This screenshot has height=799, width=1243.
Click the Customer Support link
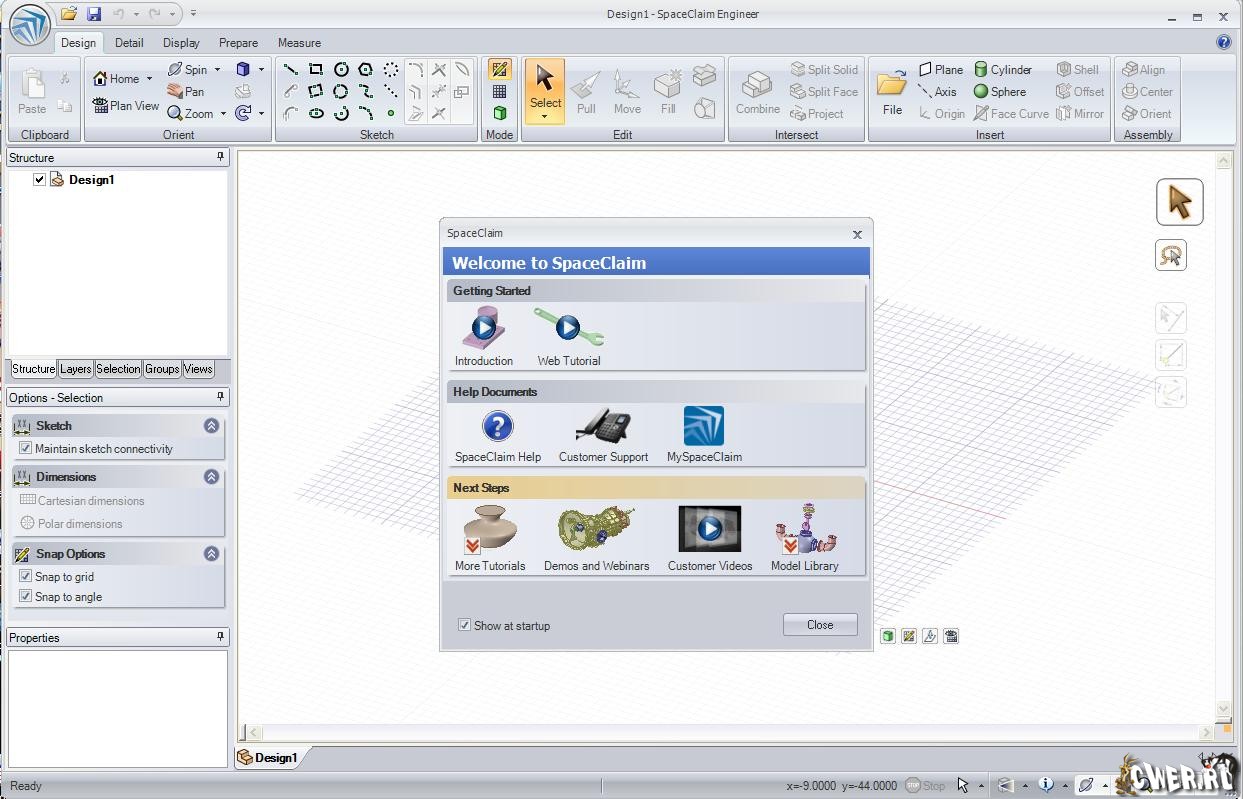603,435
